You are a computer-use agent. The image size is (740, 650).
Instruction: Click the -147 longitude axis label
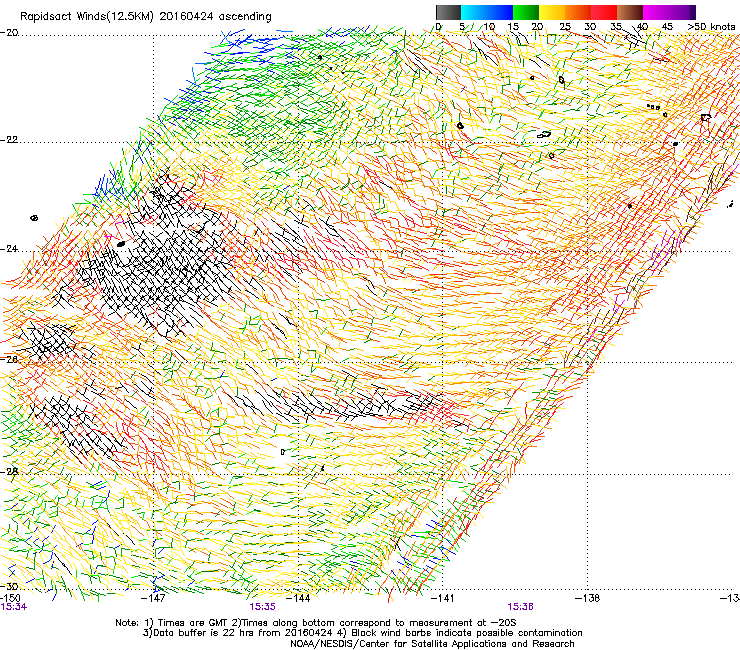[x=153, y=598]
